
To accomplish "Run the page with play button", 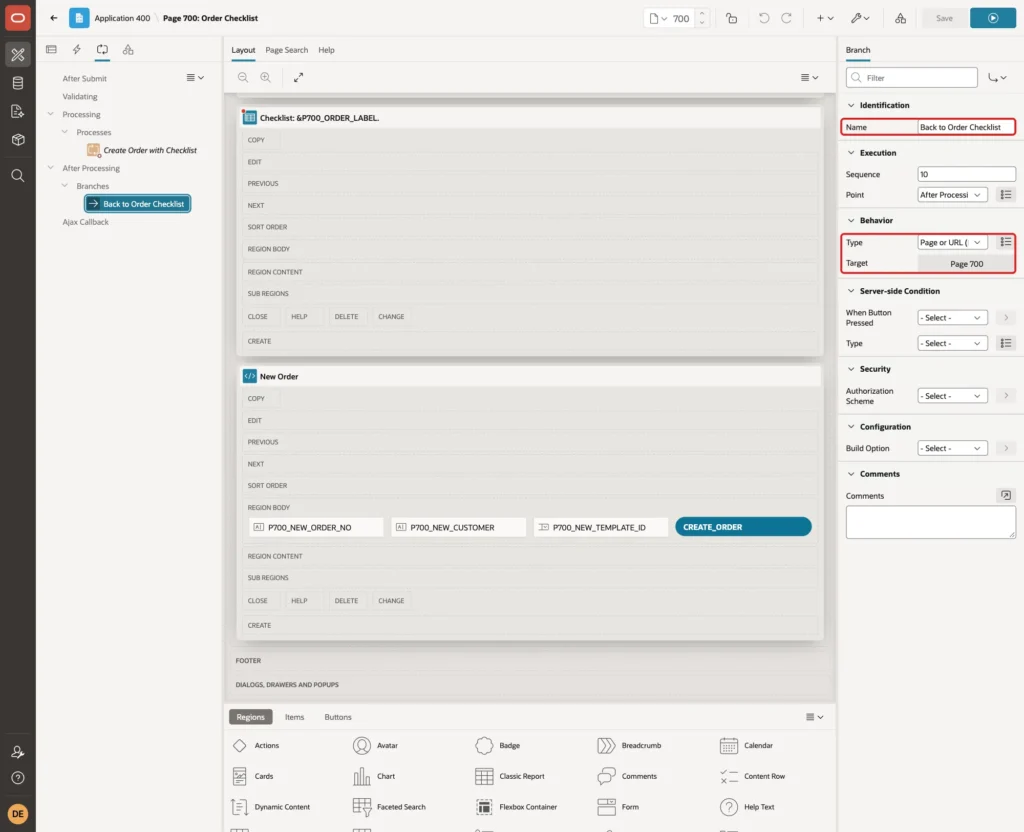I will [x=993, y=18].
